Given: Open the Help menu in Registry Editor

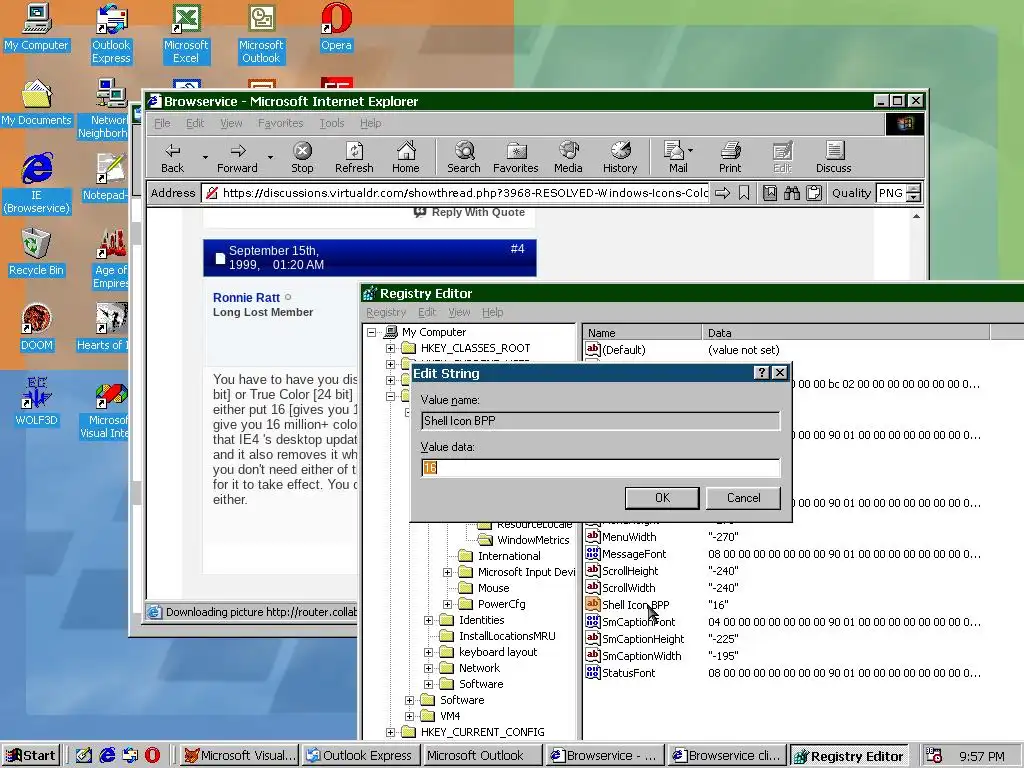Looking at the screenshot, I should click(x=492, y=312).
